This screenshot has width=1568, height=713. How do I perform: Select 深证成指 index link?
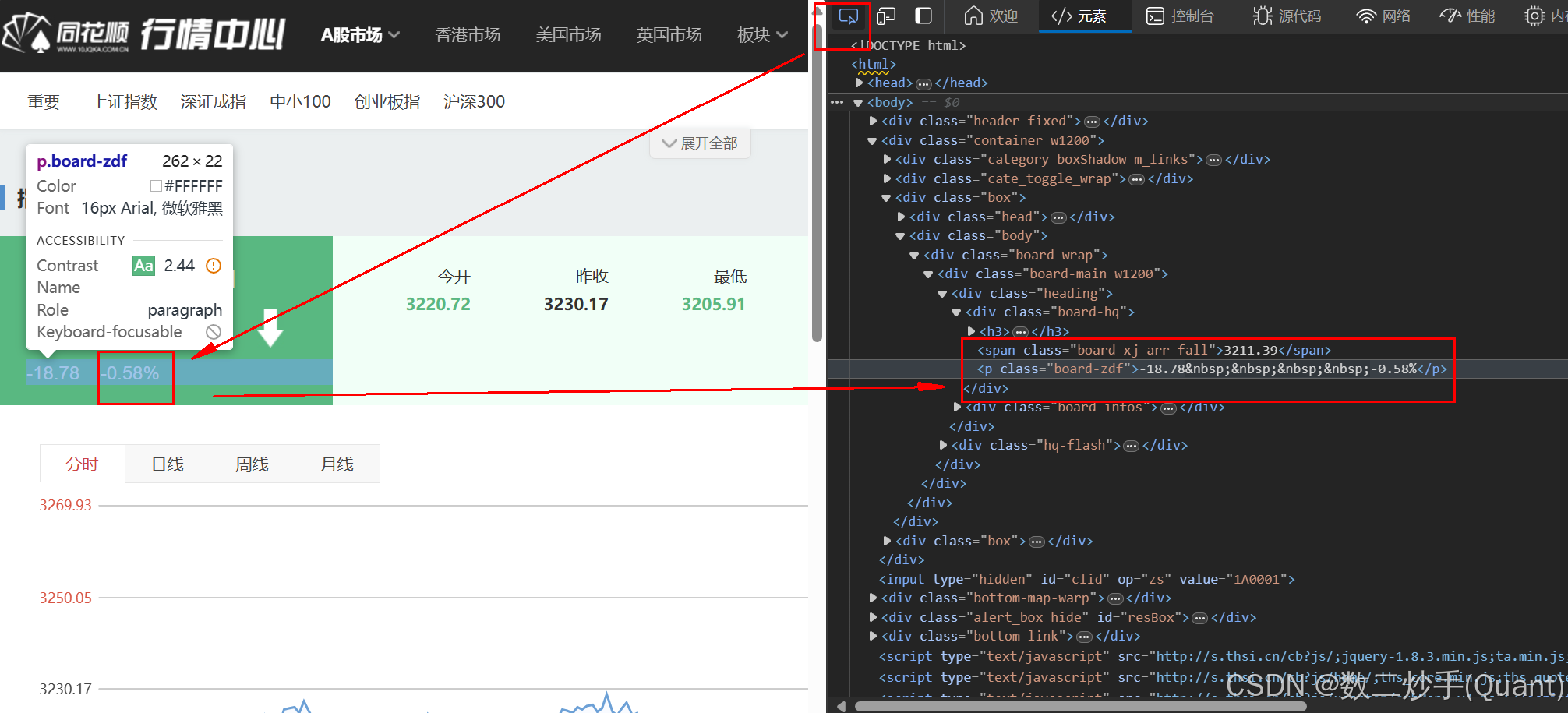point(213,102)
